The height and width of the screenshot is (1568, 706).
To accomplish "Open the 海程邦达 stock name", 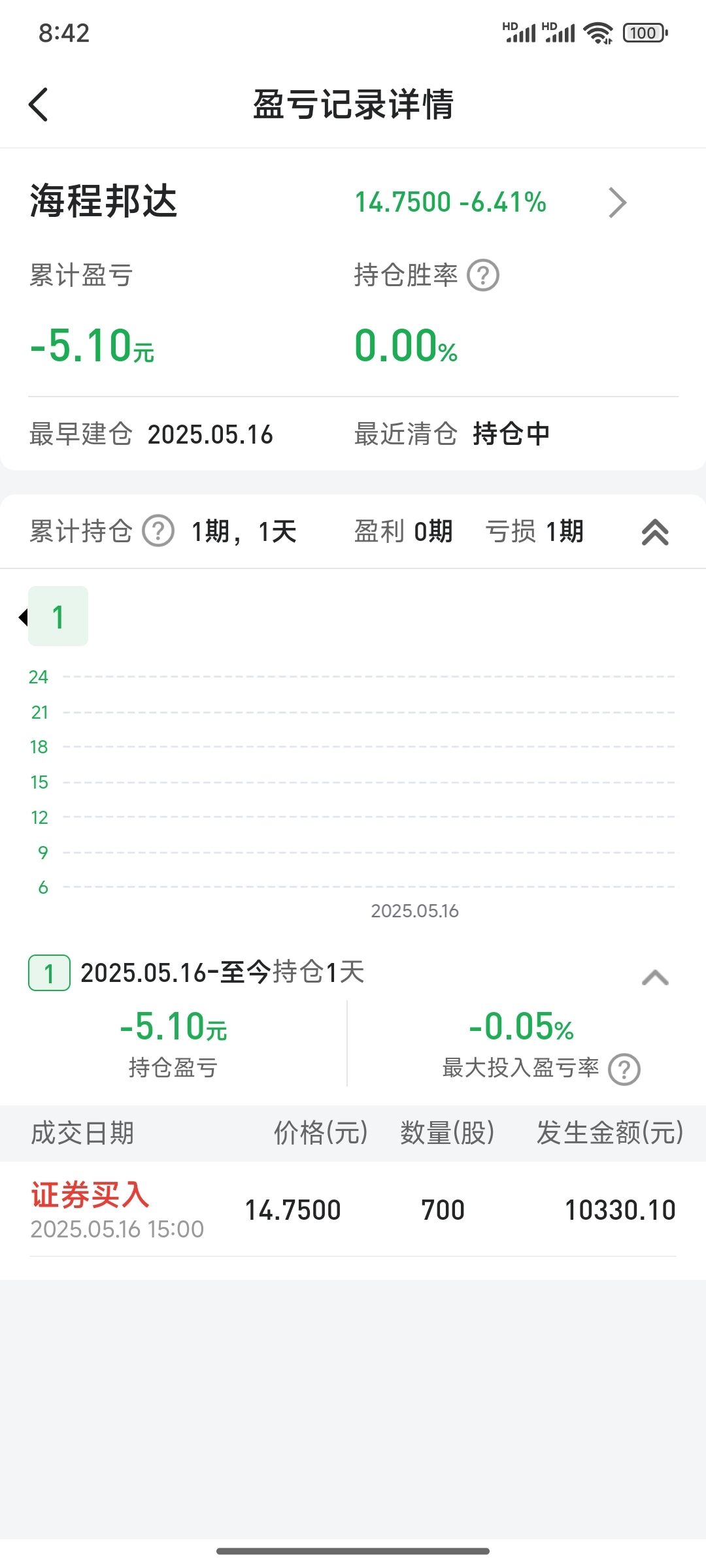I will [103, 201].
